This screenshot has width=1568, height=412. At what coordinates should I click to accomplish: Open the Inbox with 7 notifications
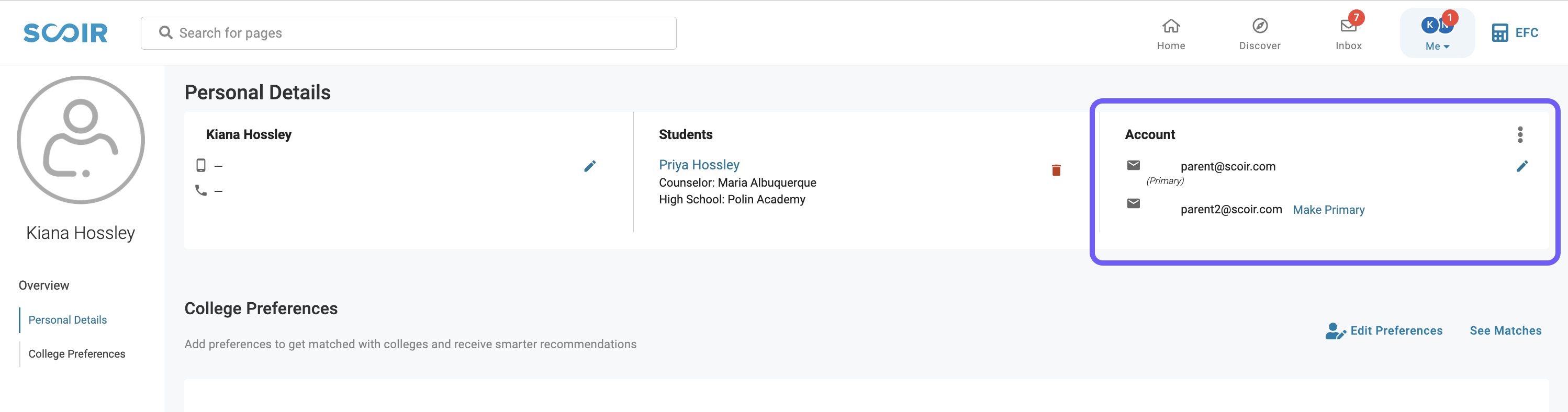[1348, 33]
